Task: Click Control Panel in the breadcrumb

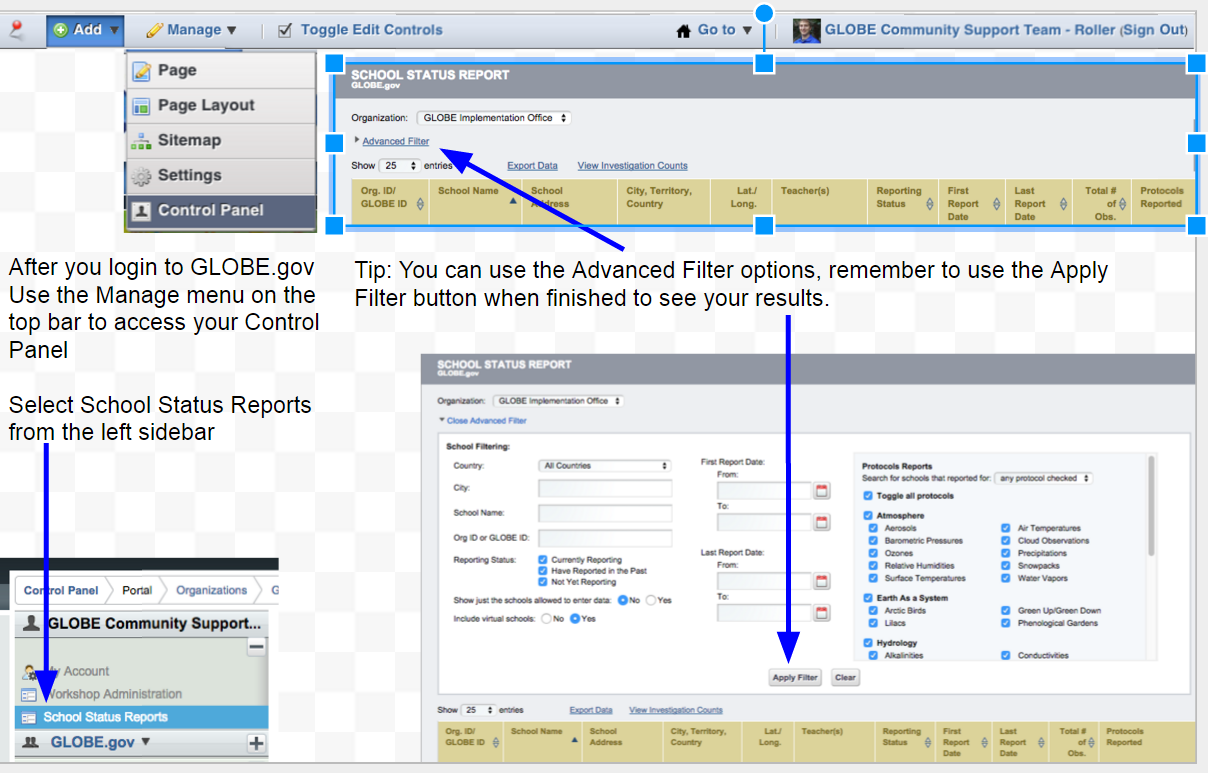Action: [x=61, y=590]
